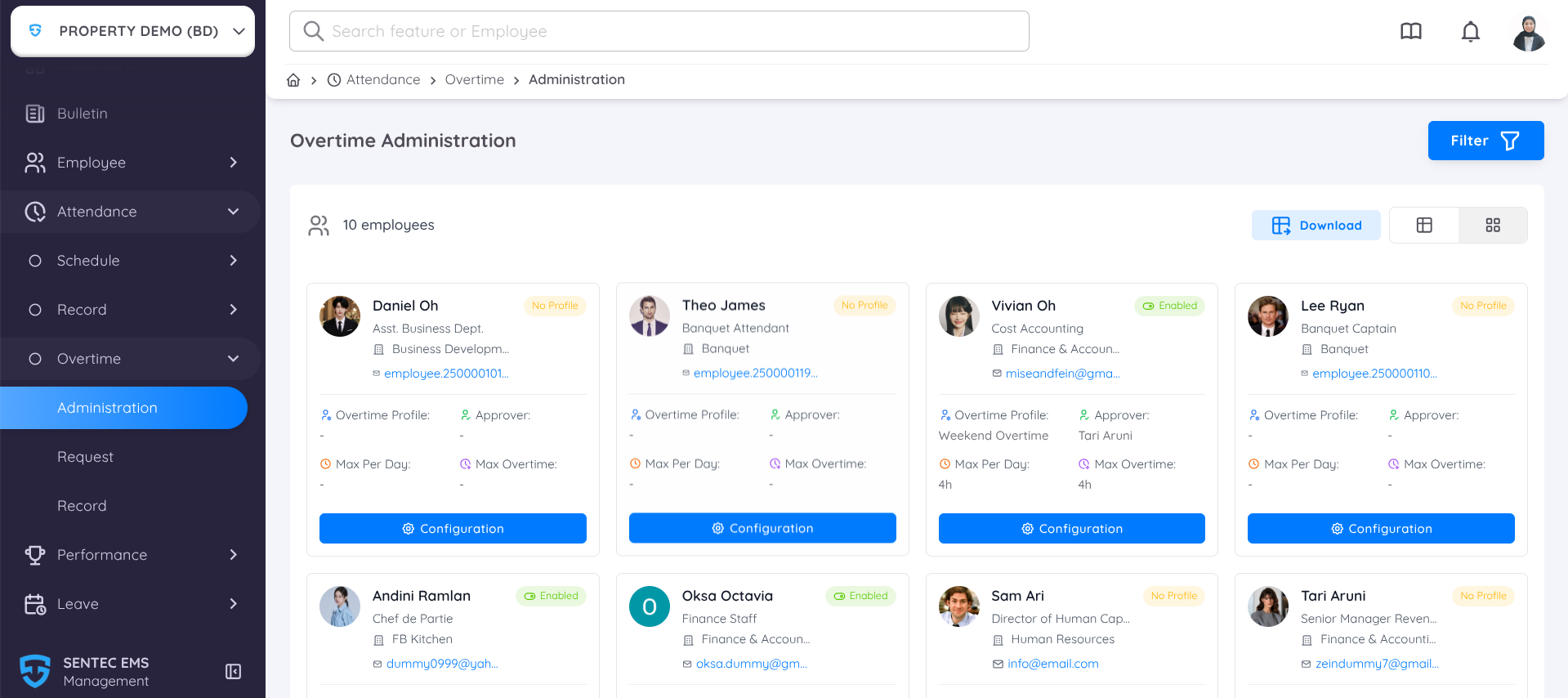Switch to table view layout
This screenshot has width=1568, height=698.
[1424, 226]
